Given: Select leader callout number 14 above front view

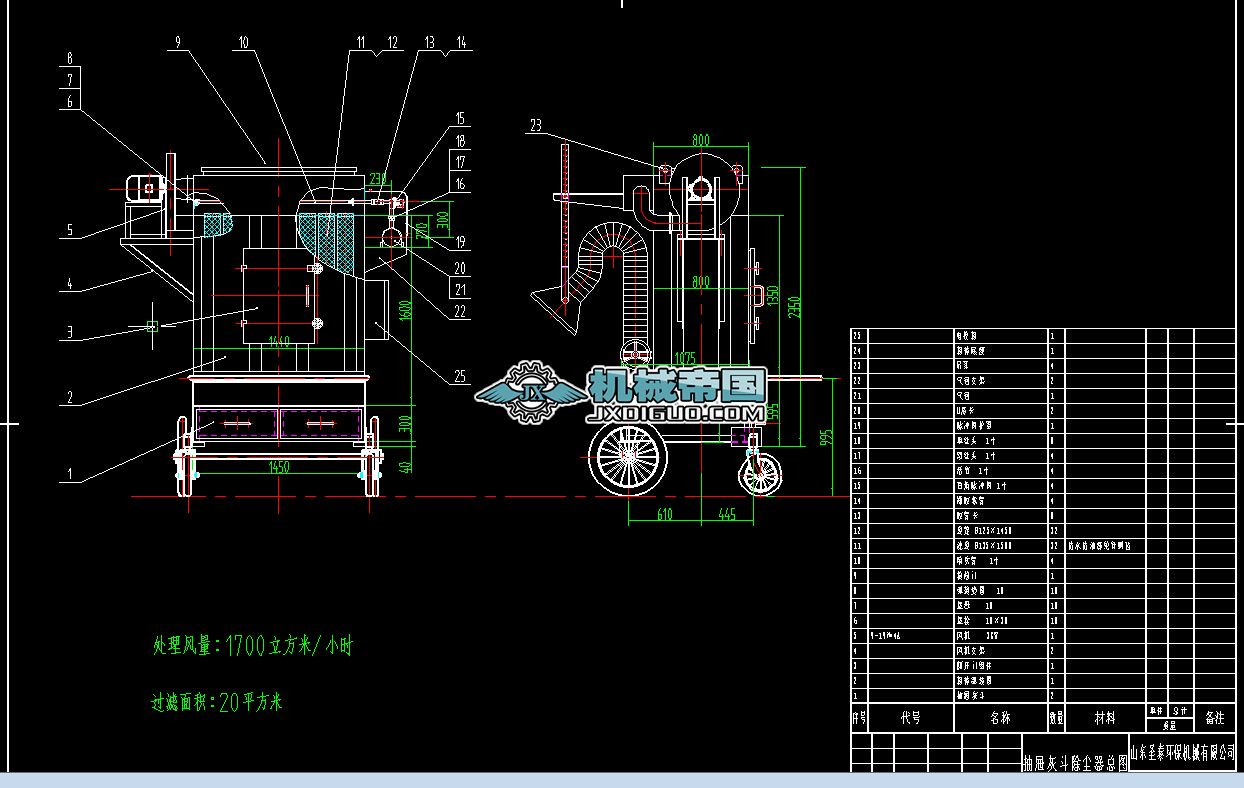Looking at the screenshot, I should point(461,42).
